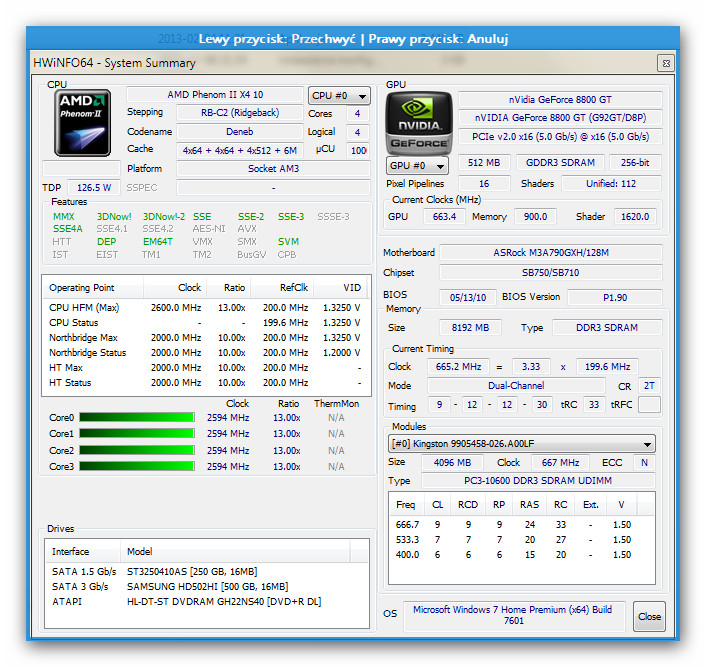This screenshot has width=706, height=667.
Task: Click the GDDR3 SDRAM memory type field
Action: pyautogui.click(x=560, y=163)
